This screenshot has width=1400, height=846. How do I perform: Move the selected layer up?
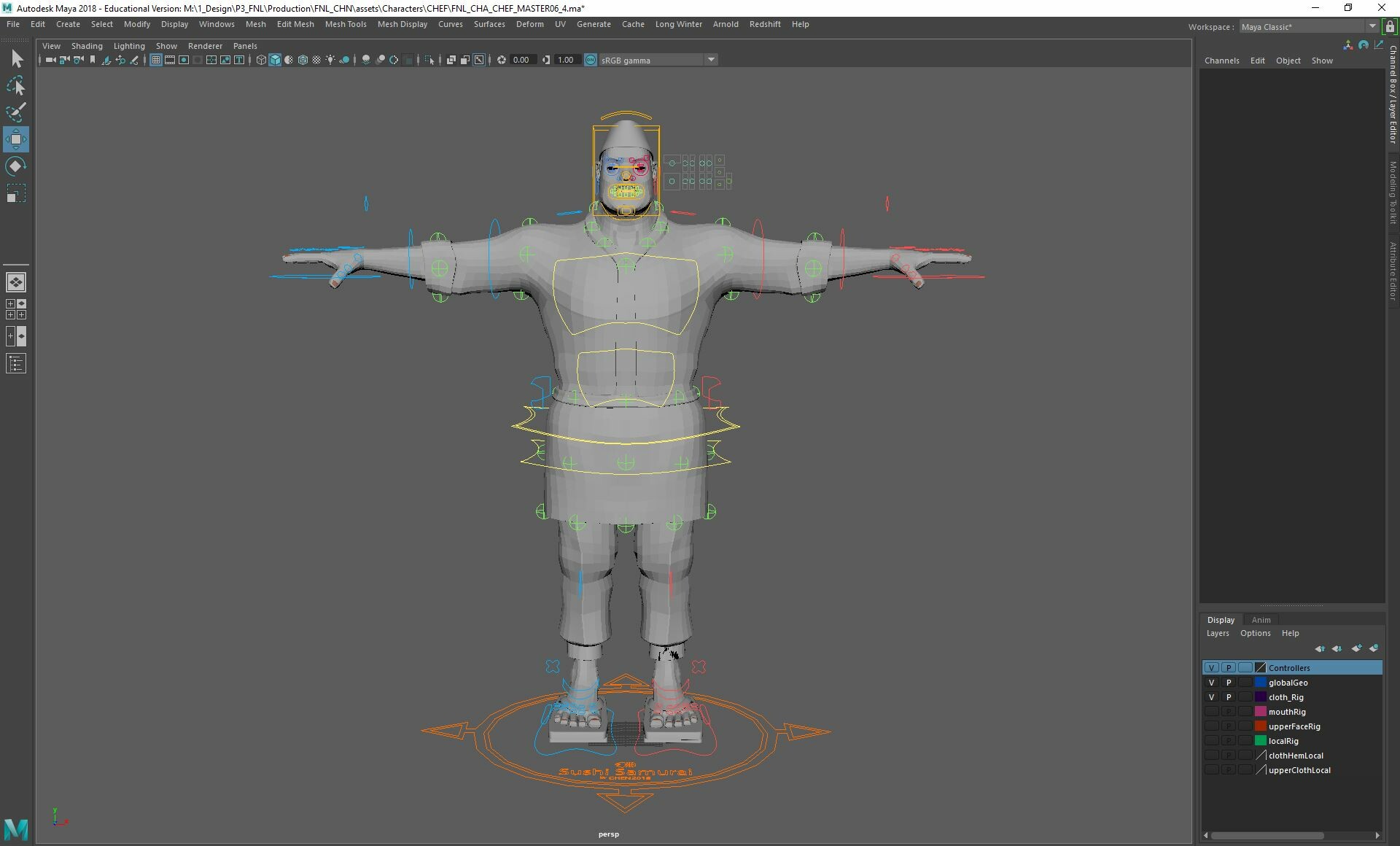point(1320,648)
